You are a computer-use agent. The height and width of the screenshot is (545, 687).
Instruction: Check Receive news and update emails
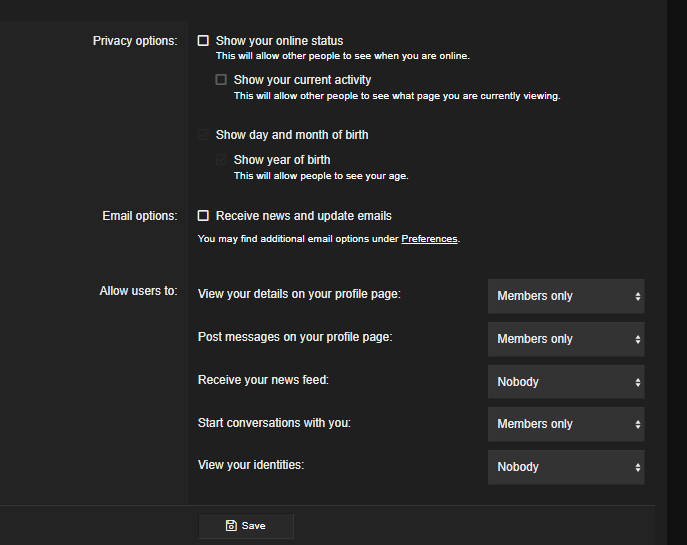tap(204, 216)
